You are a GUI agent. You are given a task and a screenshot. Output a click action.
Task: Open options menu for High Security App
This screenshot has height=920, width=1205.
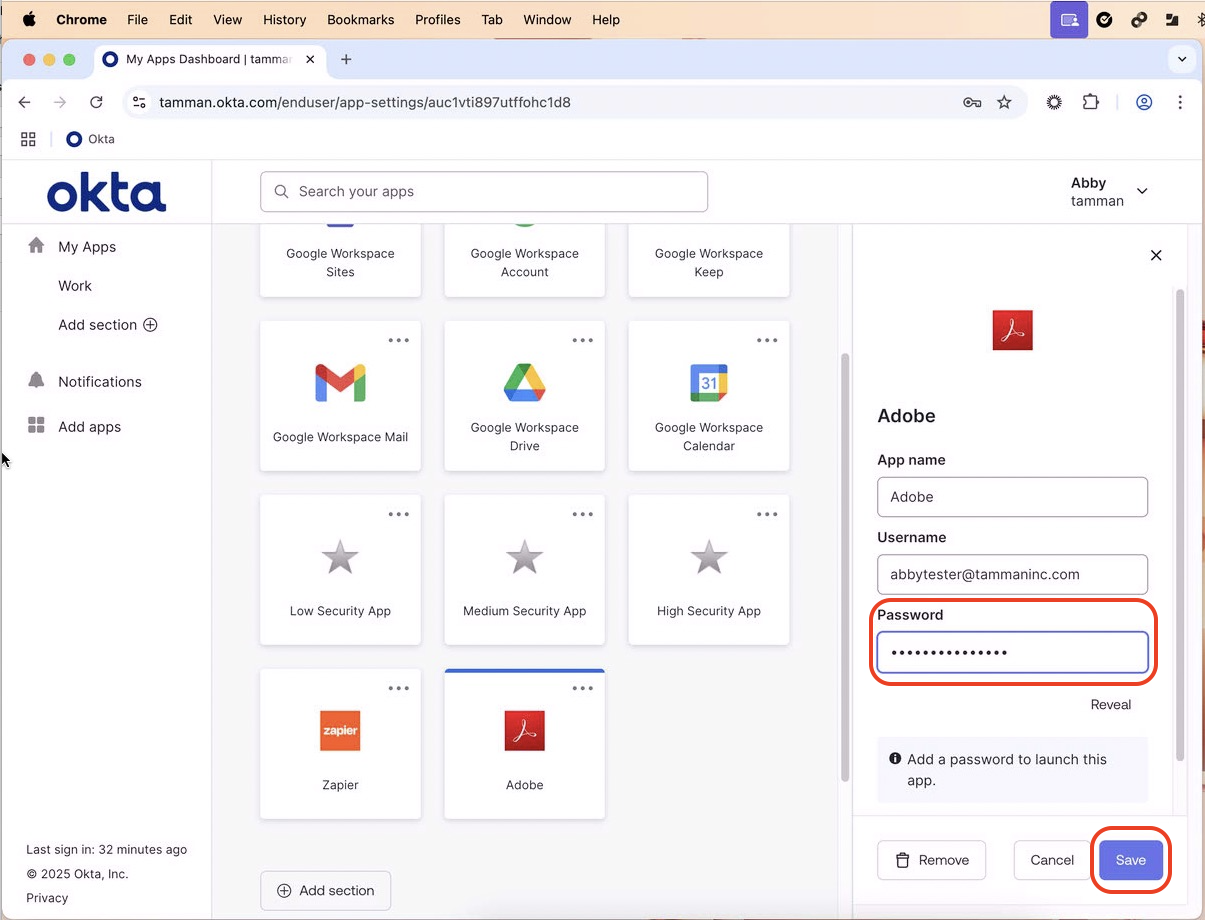pyautogui.click(x=767, y=514)
